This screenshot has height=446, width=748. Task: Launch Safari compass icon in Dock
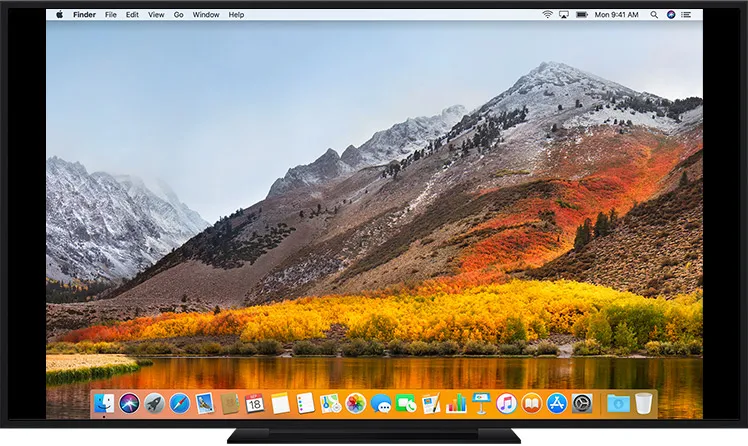[179, 403]
